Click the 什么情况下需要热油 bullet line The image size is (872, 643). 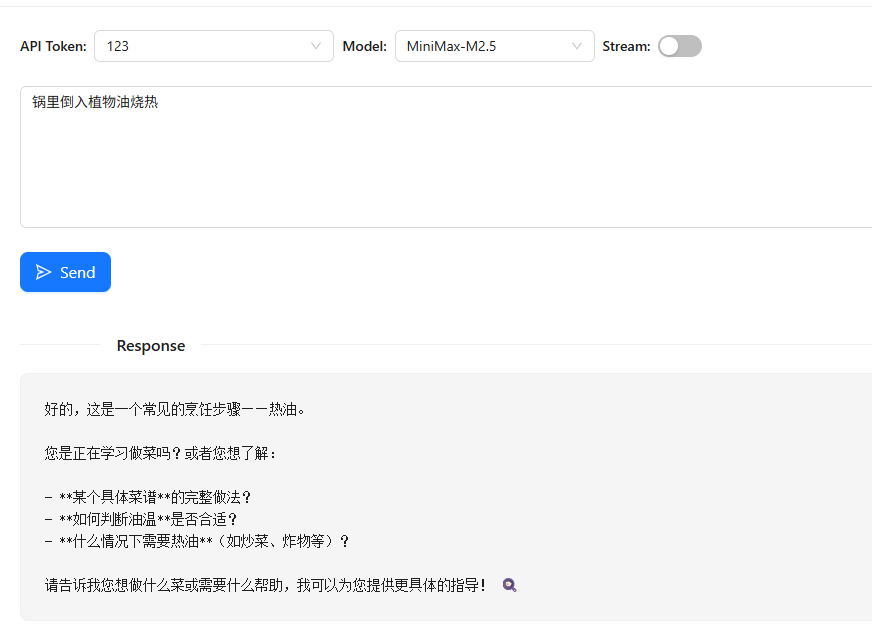[197, 541]
